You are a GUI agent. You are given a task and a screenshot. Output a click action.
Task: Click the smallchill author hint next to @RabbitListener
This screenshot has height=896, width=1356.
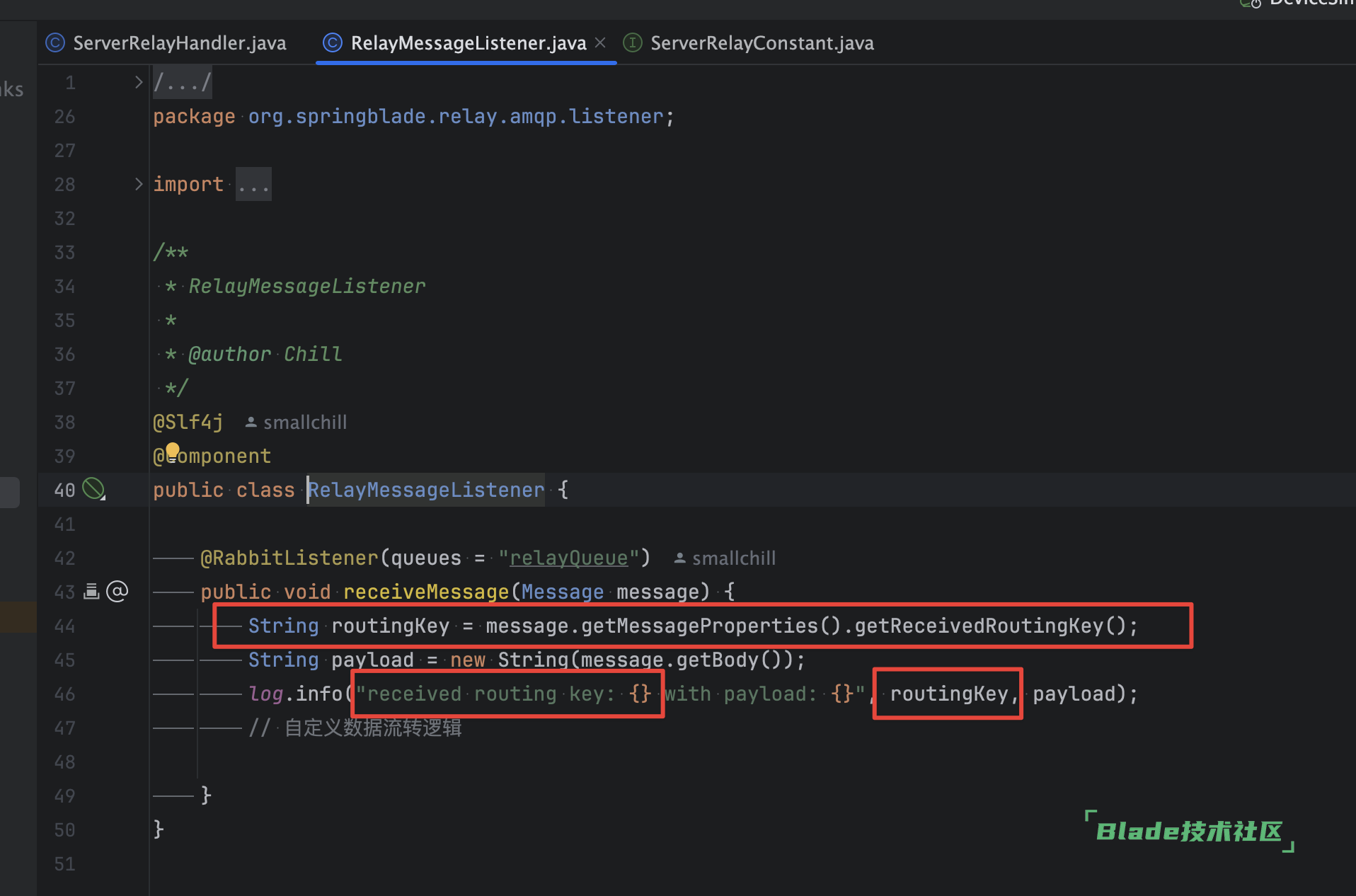[725, 558]
